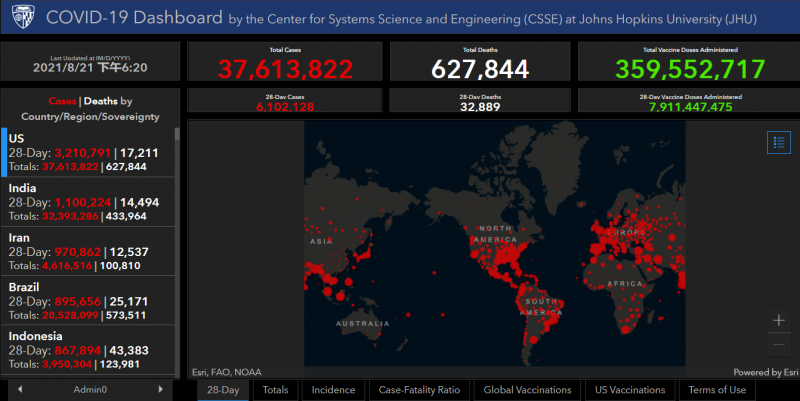Image resolution: width=800 pixels, height=401 pixels.
Task: Click Iran total deaths 100,810
Action: (x=120, y=266)
